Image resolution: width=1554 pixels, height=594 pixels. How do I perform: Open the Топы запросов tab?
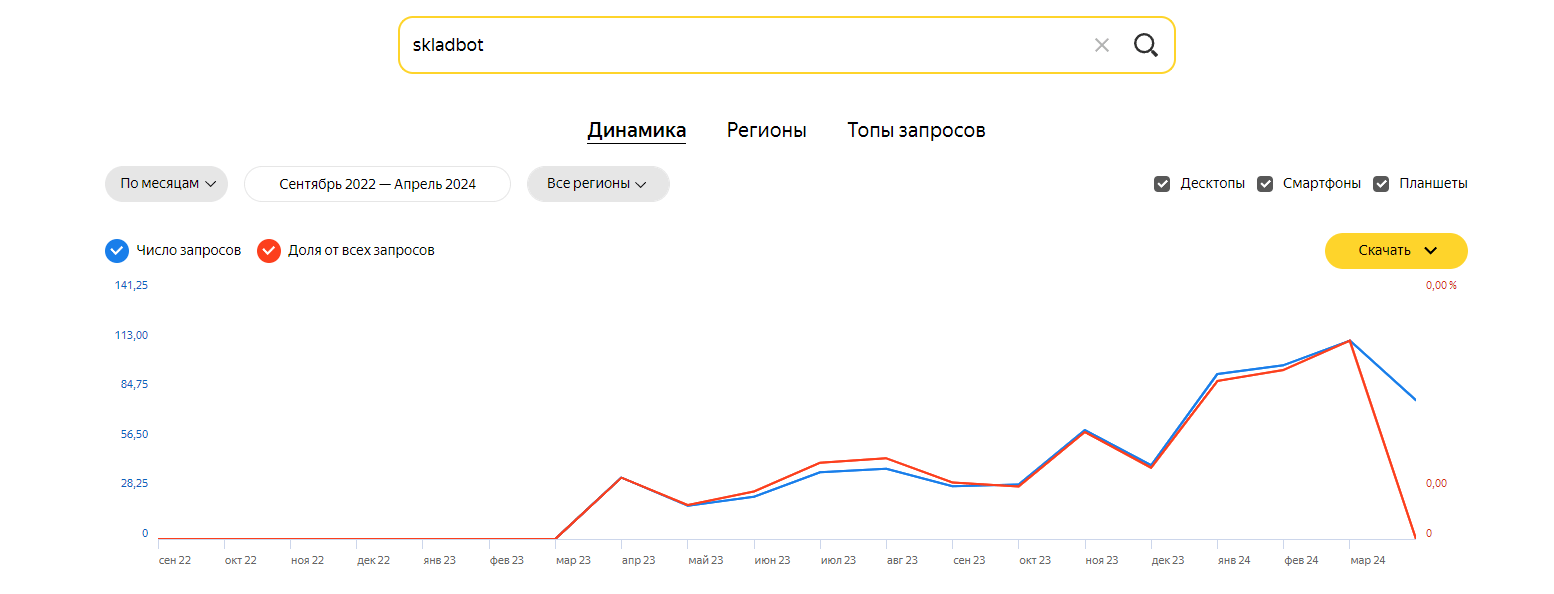click(916, 130)
